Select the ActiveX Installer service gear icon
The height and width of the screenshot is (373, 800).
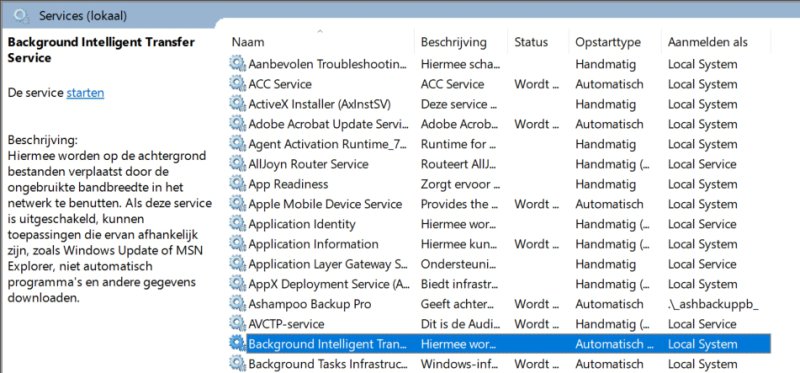click(237, 104)
